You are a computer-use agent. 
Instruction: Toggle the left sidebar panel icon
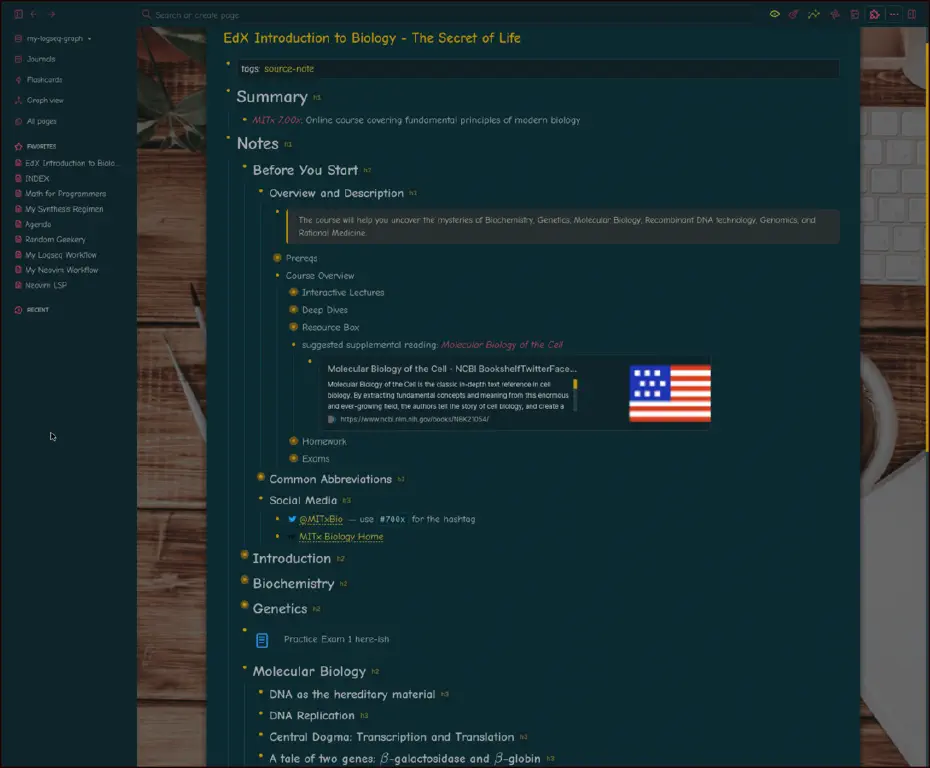point(18,14)
